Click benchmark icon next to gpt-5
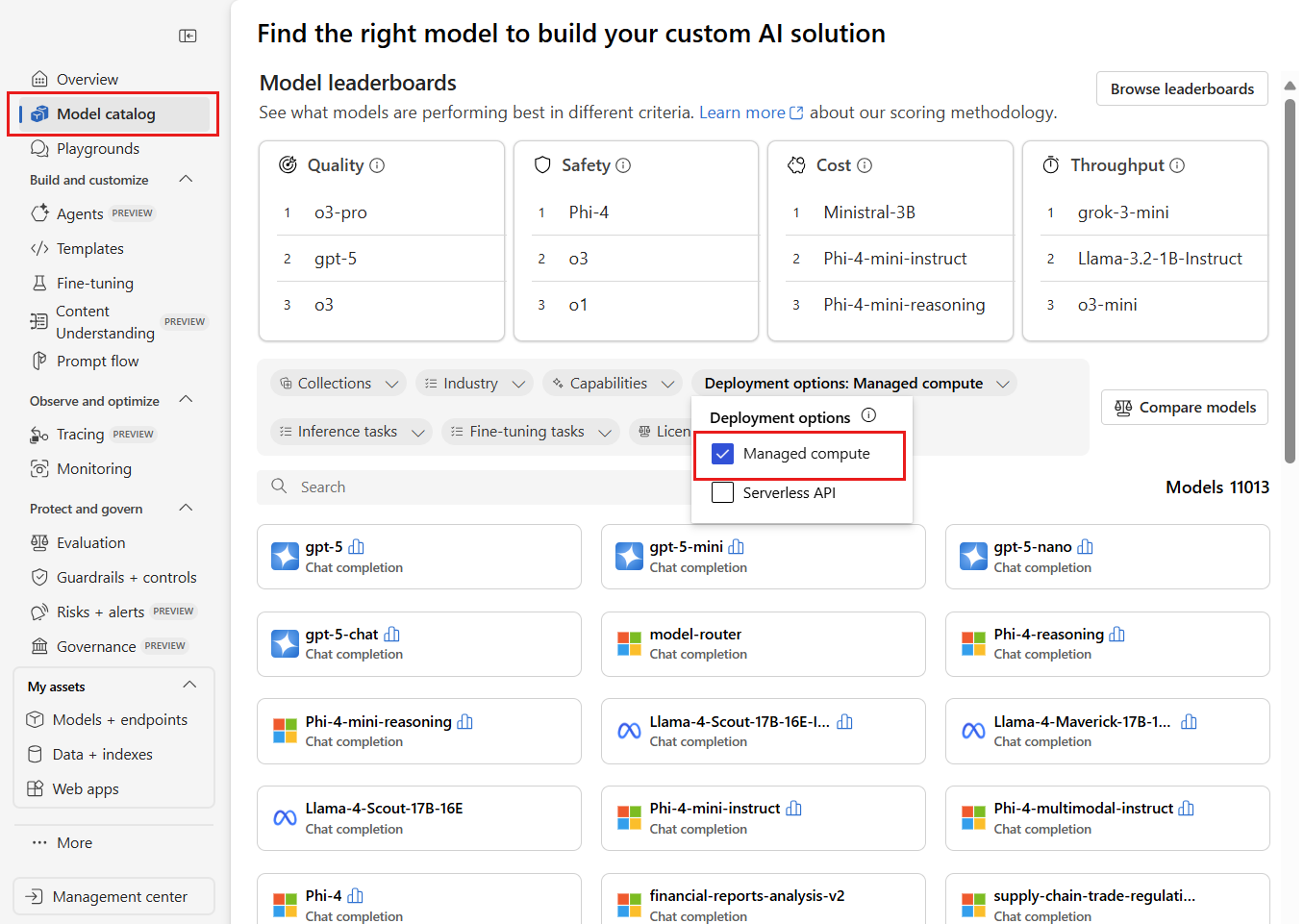The image size is (1304, 924). tap(357, 547)
